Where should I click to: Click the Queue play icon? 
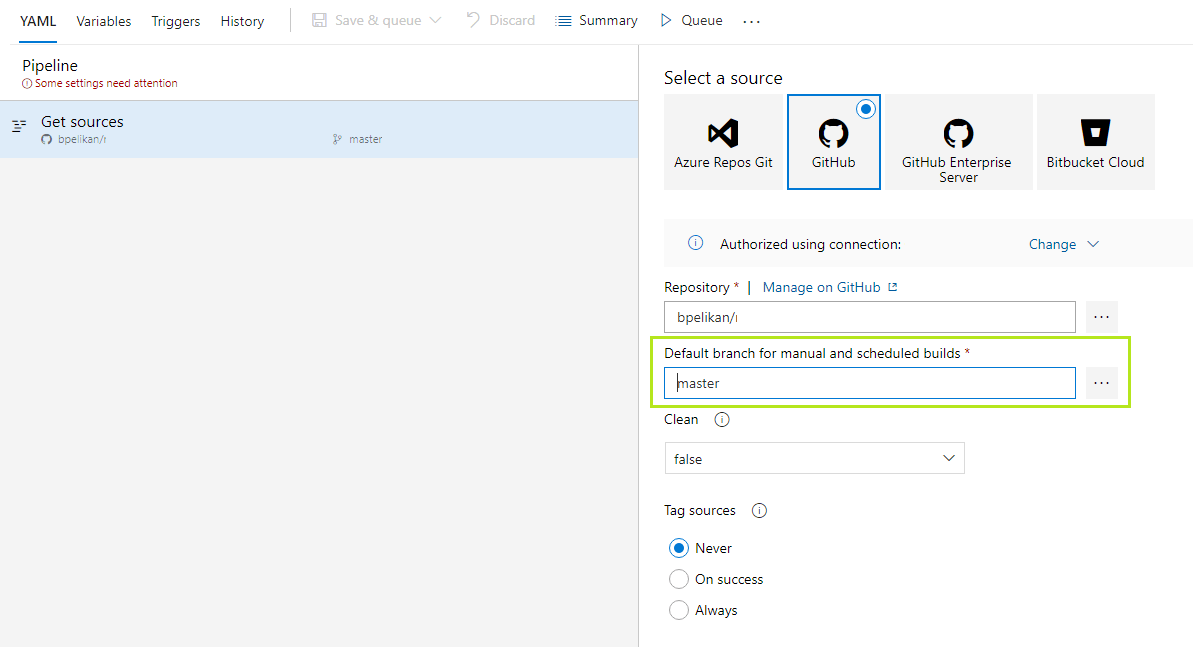(666, 21)
